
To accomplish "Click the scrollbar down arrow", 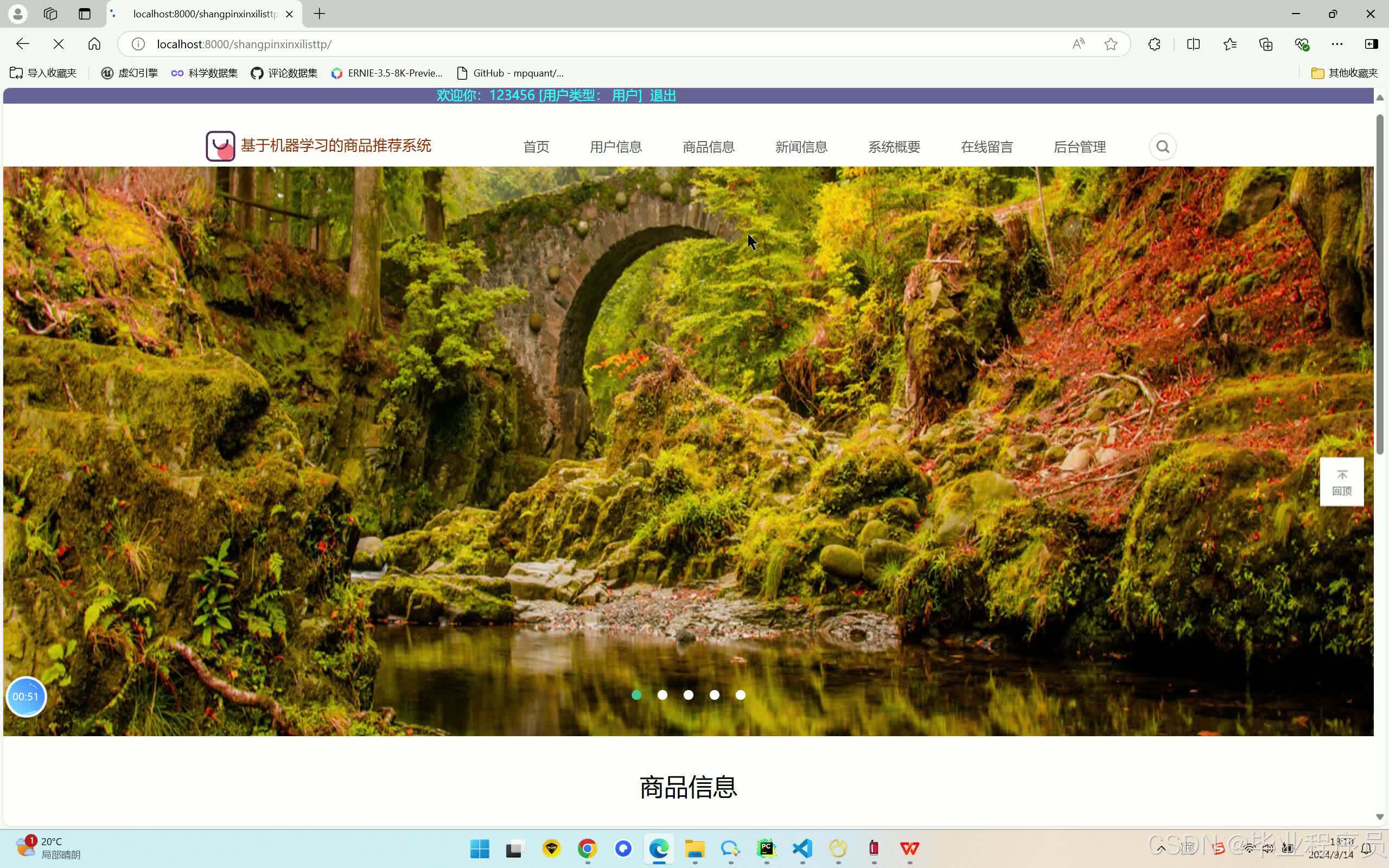I will [x=1380, y=817].
